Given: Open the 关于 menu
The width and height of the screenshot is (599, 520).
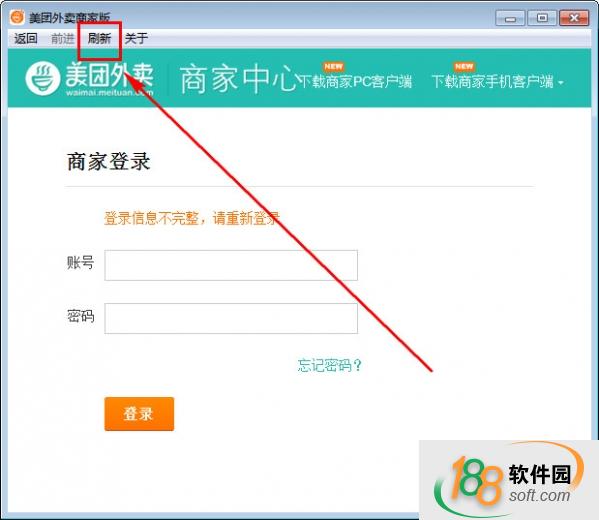Looking at the screenshot, I should click(136, 38).
